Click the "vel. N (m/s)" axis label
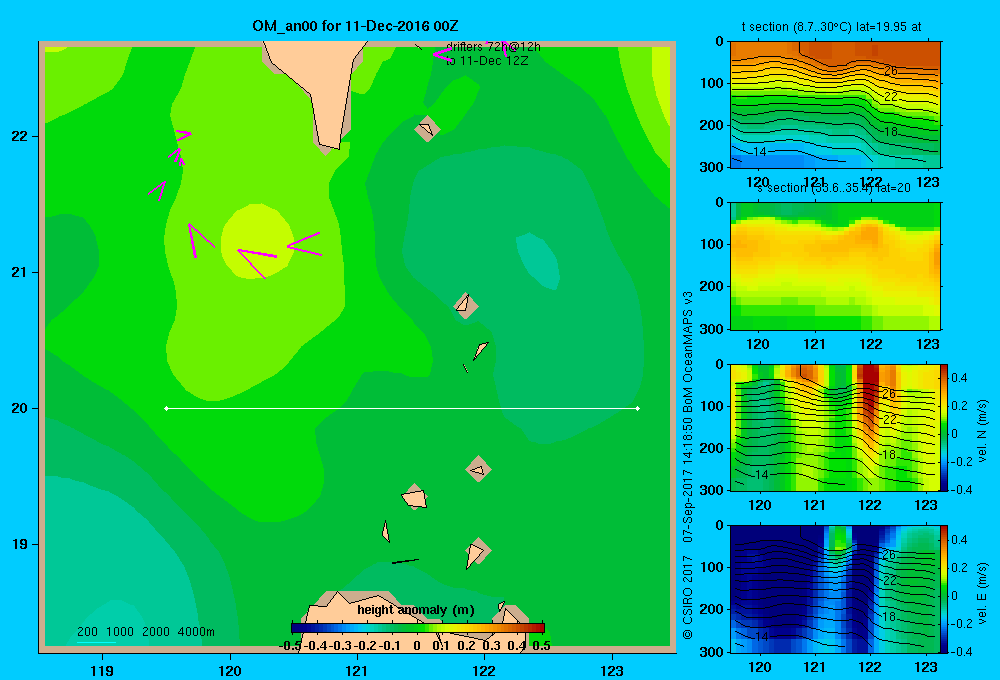 coord(982,431)
